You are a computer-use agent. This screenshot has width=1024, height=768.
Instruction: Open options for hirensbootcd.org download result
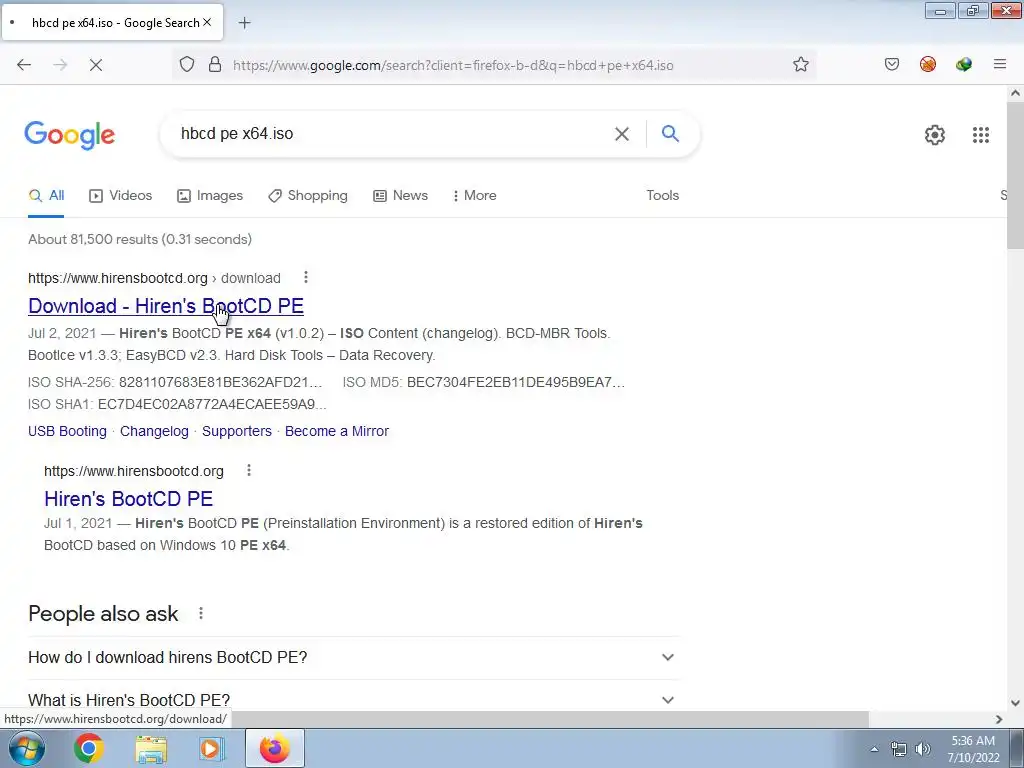306,278
